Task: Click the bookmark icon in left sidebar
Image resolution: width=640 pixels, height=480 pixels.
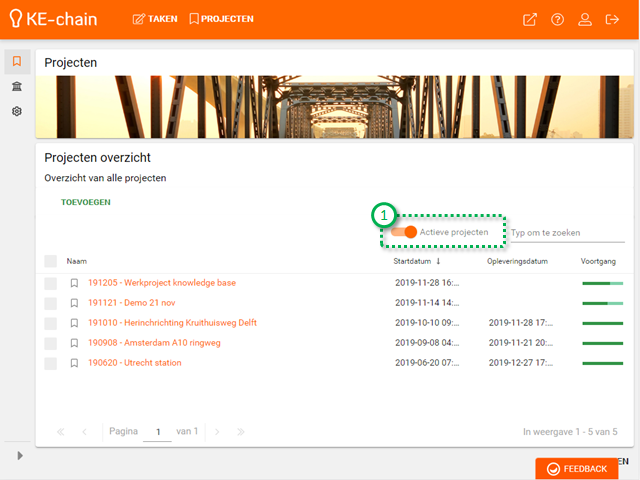Action: click(17, 62)
